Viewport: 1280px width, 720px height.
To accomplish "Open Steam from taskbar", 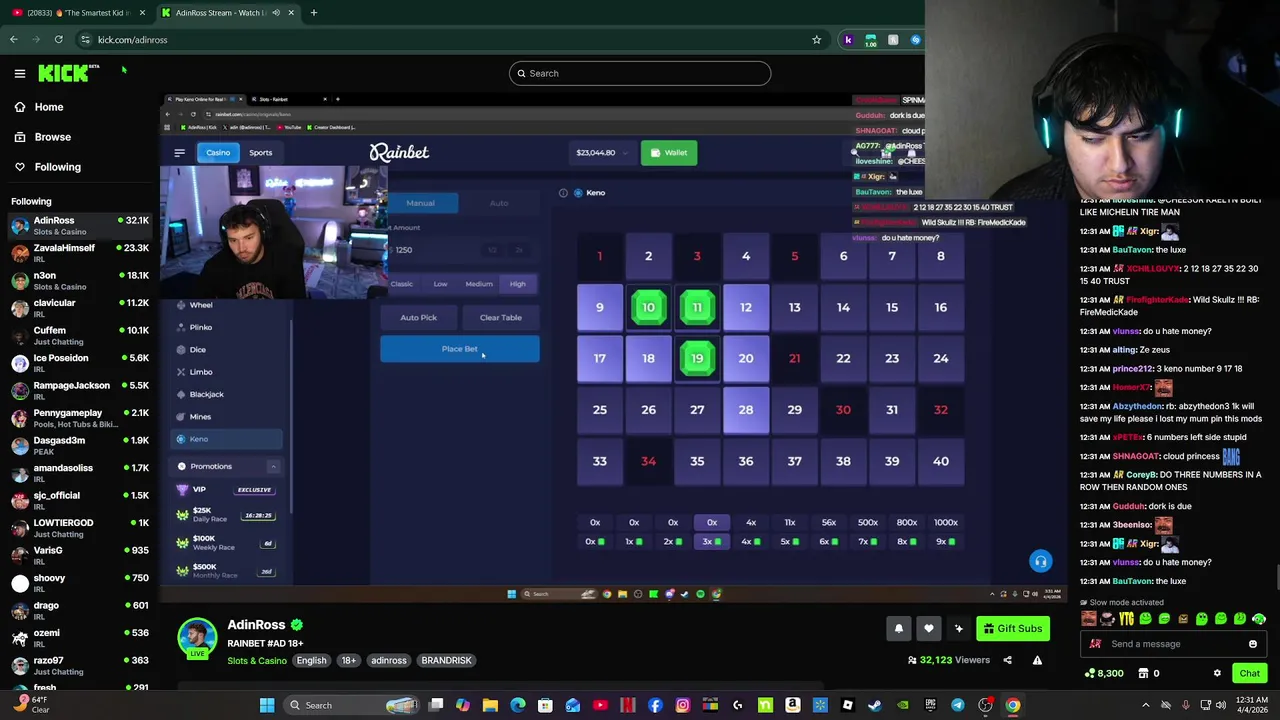I will pyautogui.click(x=875, y=705).
